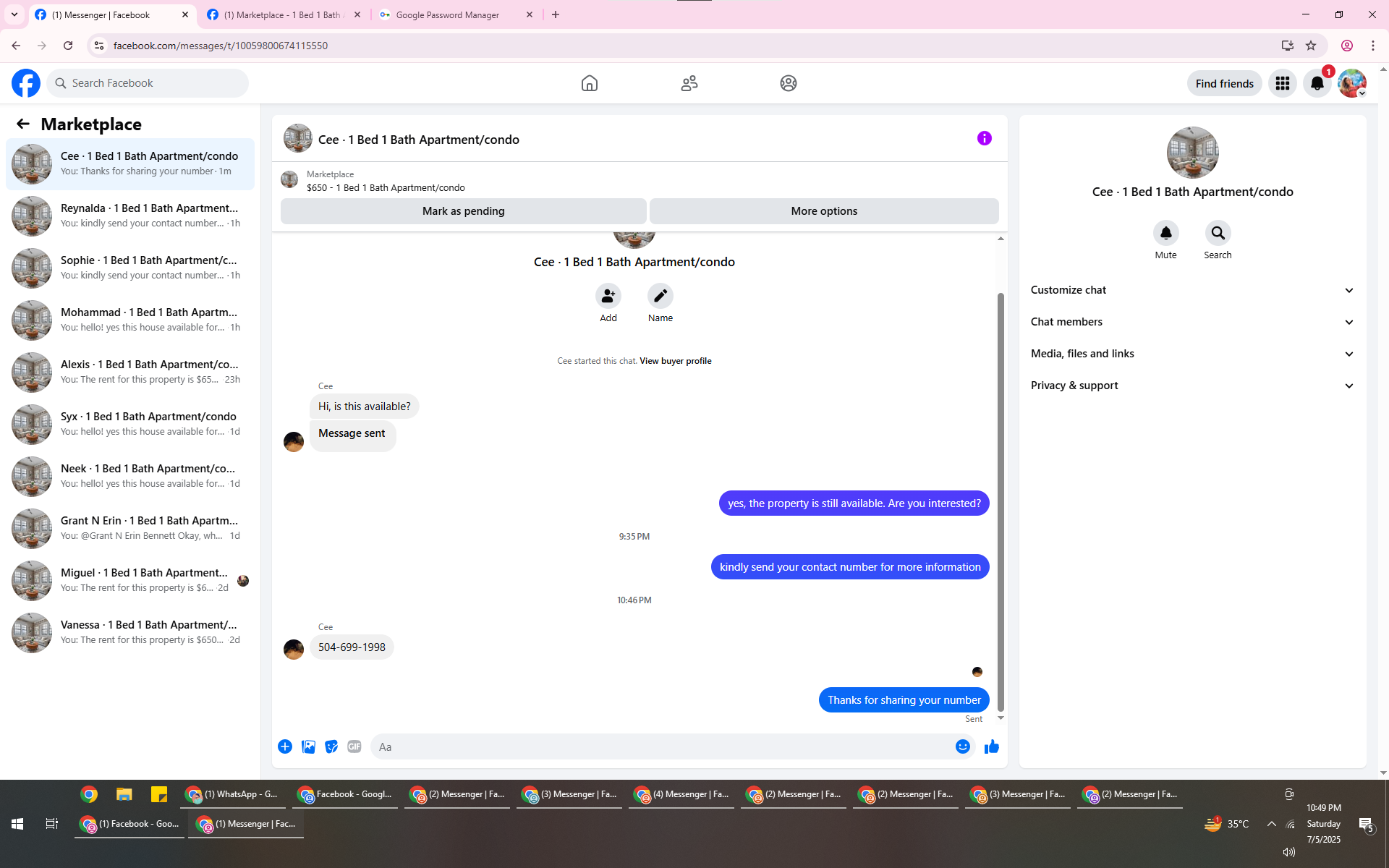Switch to the Marketplace browser tab
The image size is (1389, 868).
pyautogui.click(x=282, y=14)
